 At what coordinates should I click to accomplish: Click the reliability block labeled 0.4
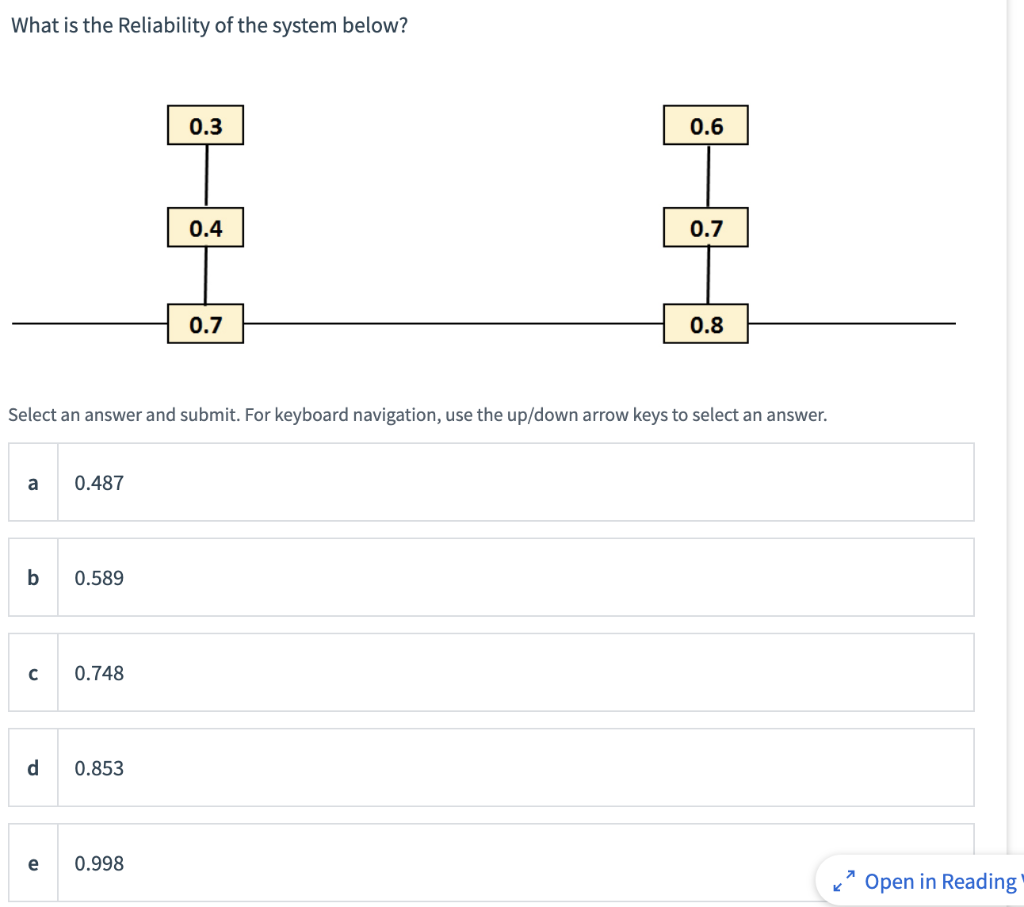point(205,227)
